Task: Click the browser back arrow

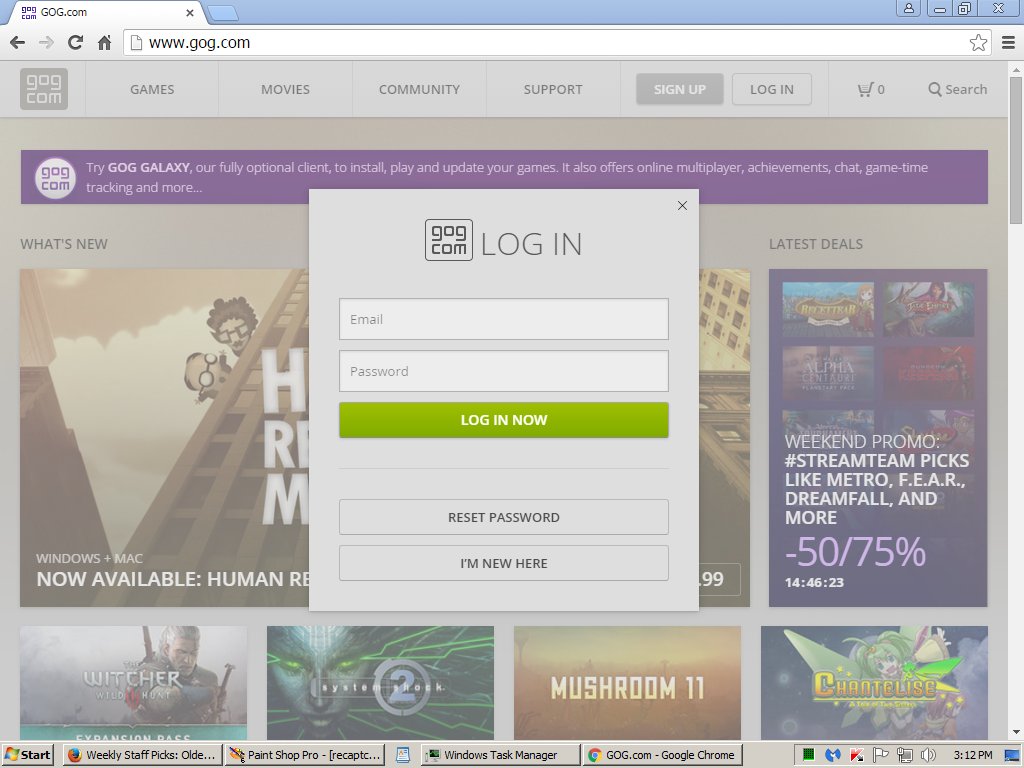Action: [x=18, y=42]
